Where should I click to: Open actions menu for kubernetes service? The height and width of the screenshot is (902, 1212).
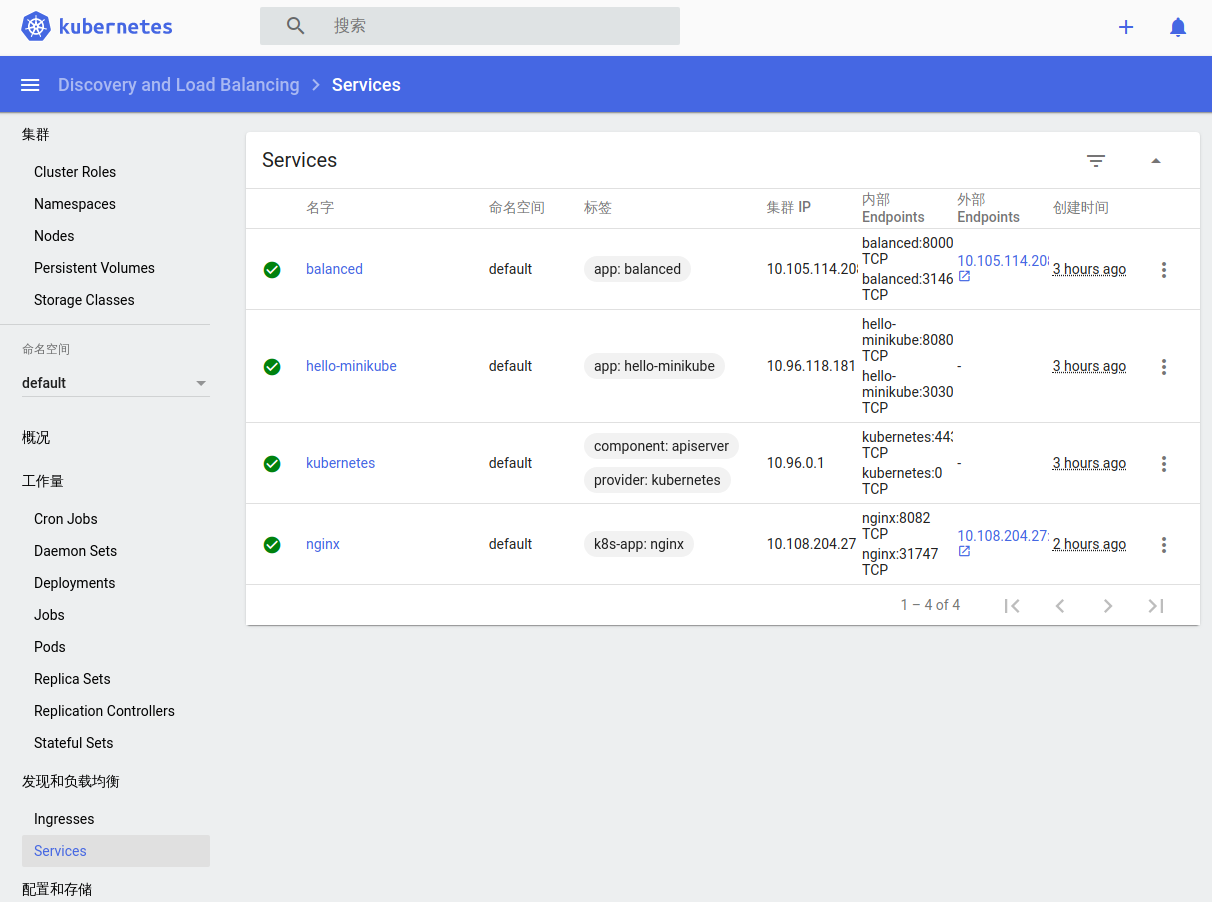(x=1164, y=464)
